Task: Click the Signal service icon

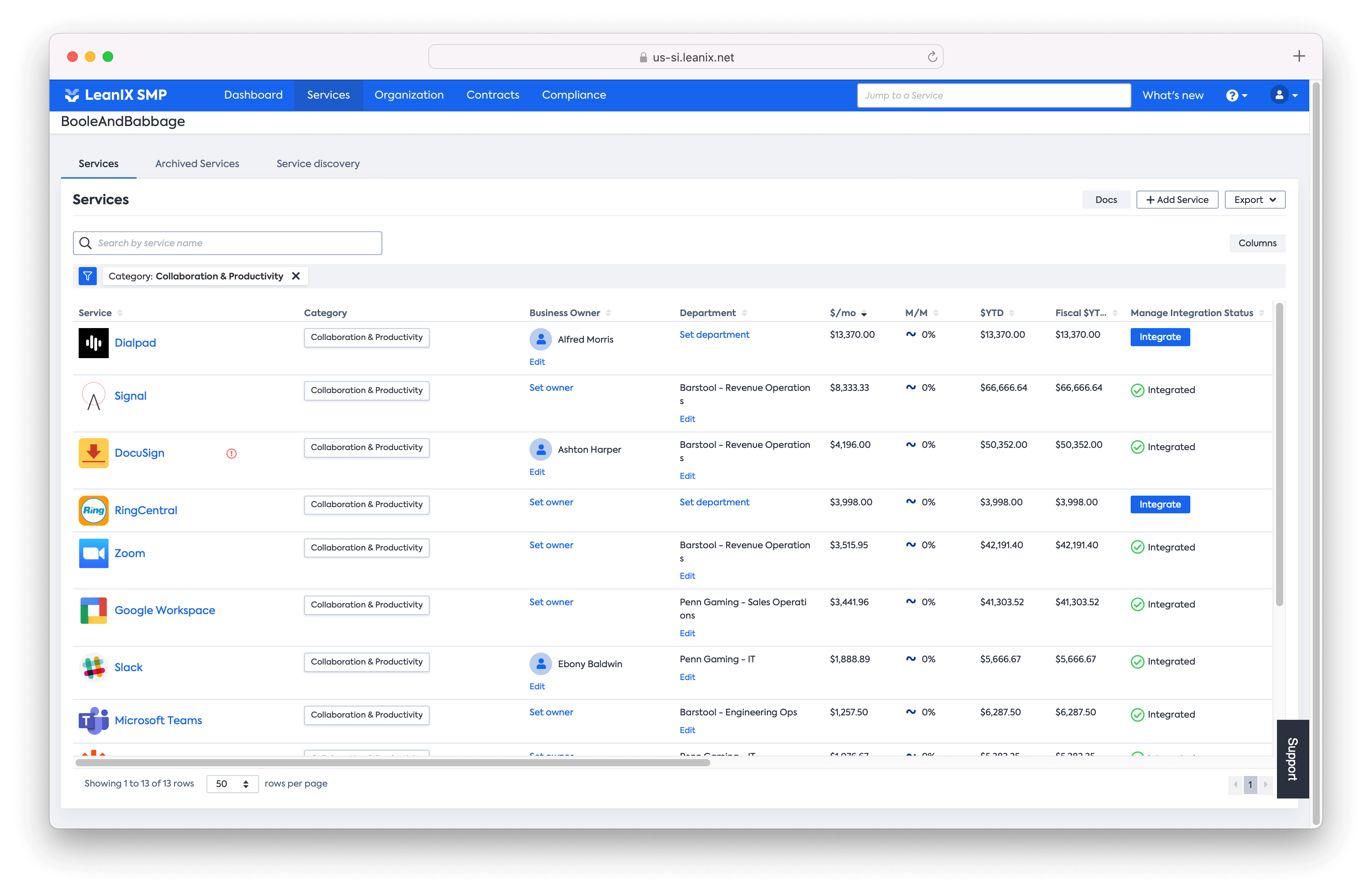Action: coord(93,396)
